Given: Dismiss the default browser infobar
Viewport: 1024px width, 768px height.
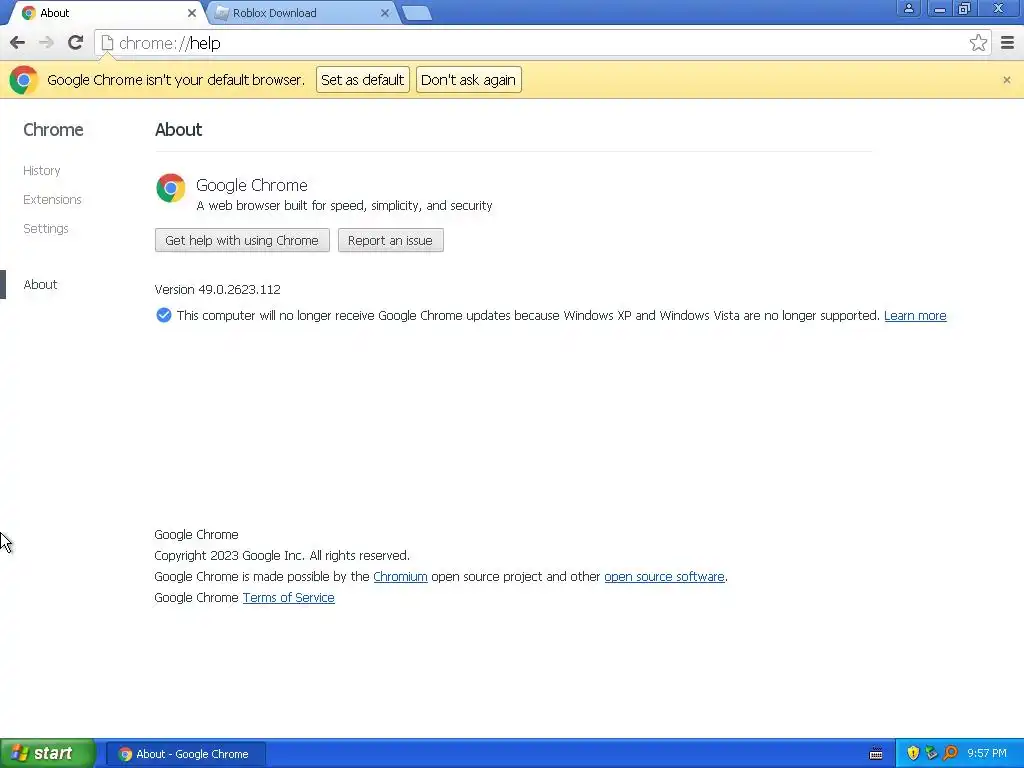Looking at the screenshot, I should pos(1007,80).
